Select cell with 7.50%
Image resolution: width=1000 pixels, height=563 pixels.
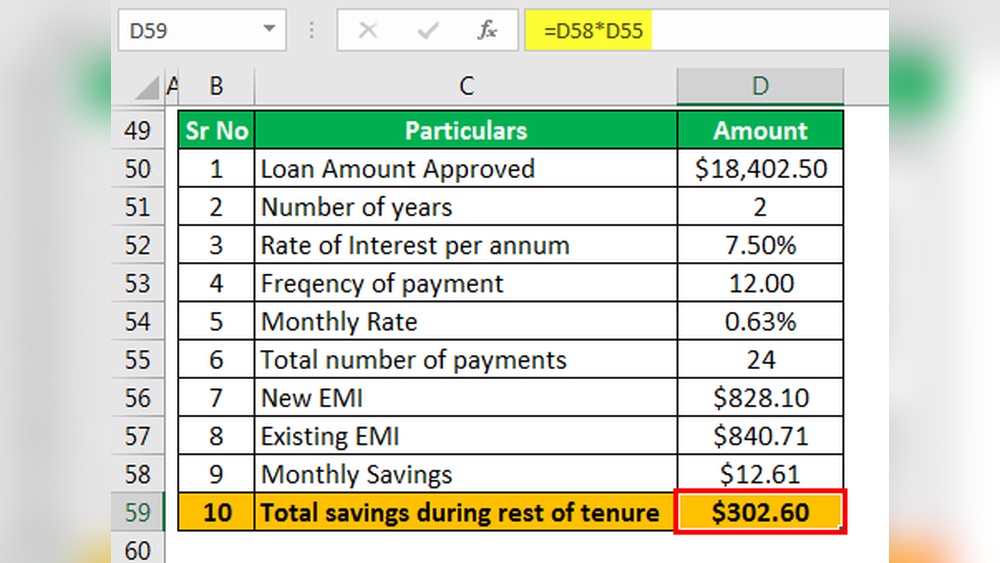(760, 245)
